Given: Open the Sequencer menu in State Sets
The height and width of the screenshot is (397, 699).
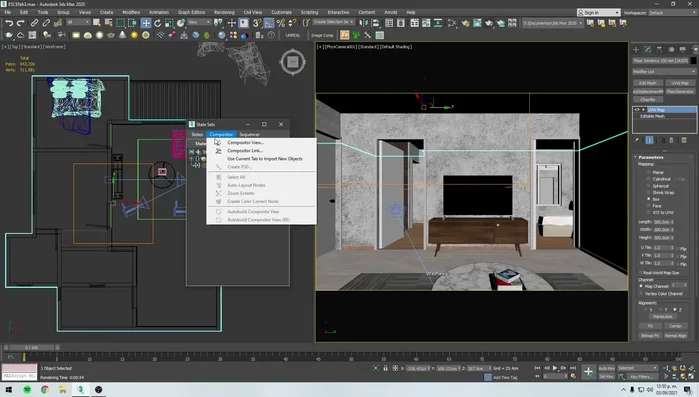Looking at the screenshot, I should (x=249, y=134).
